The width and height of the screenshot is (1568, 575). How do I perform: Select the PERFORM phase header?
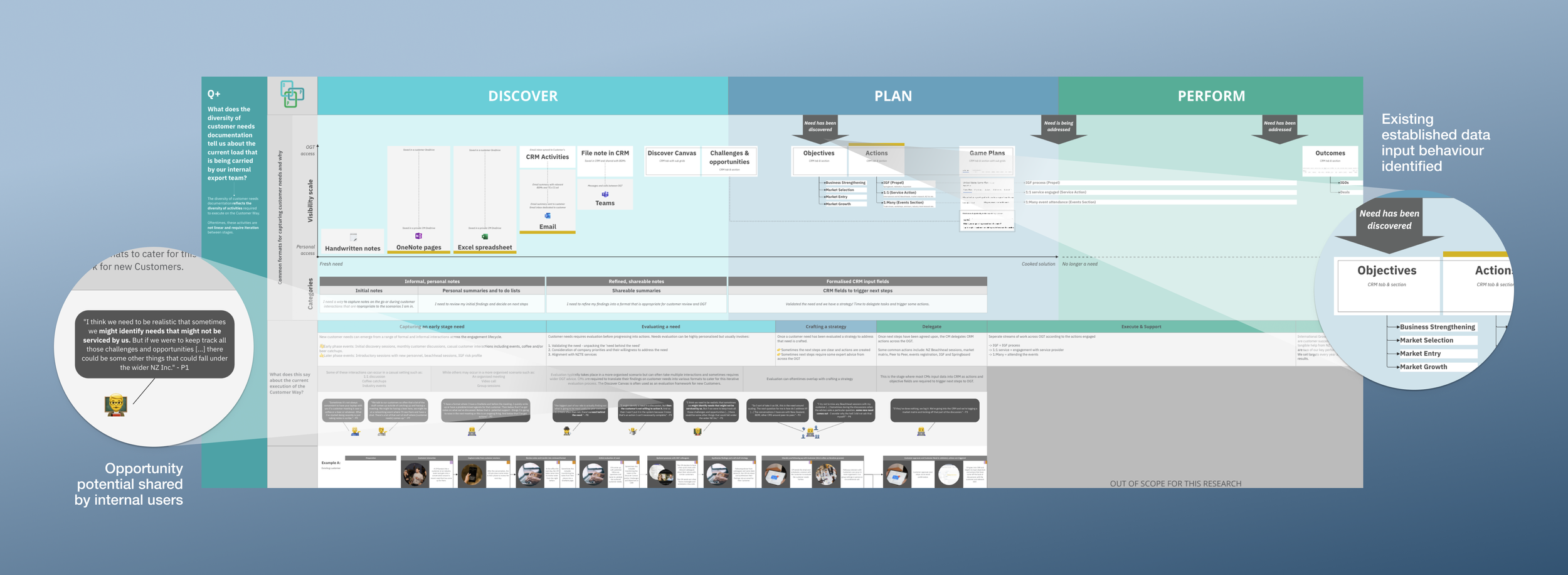pos(1210,95)
